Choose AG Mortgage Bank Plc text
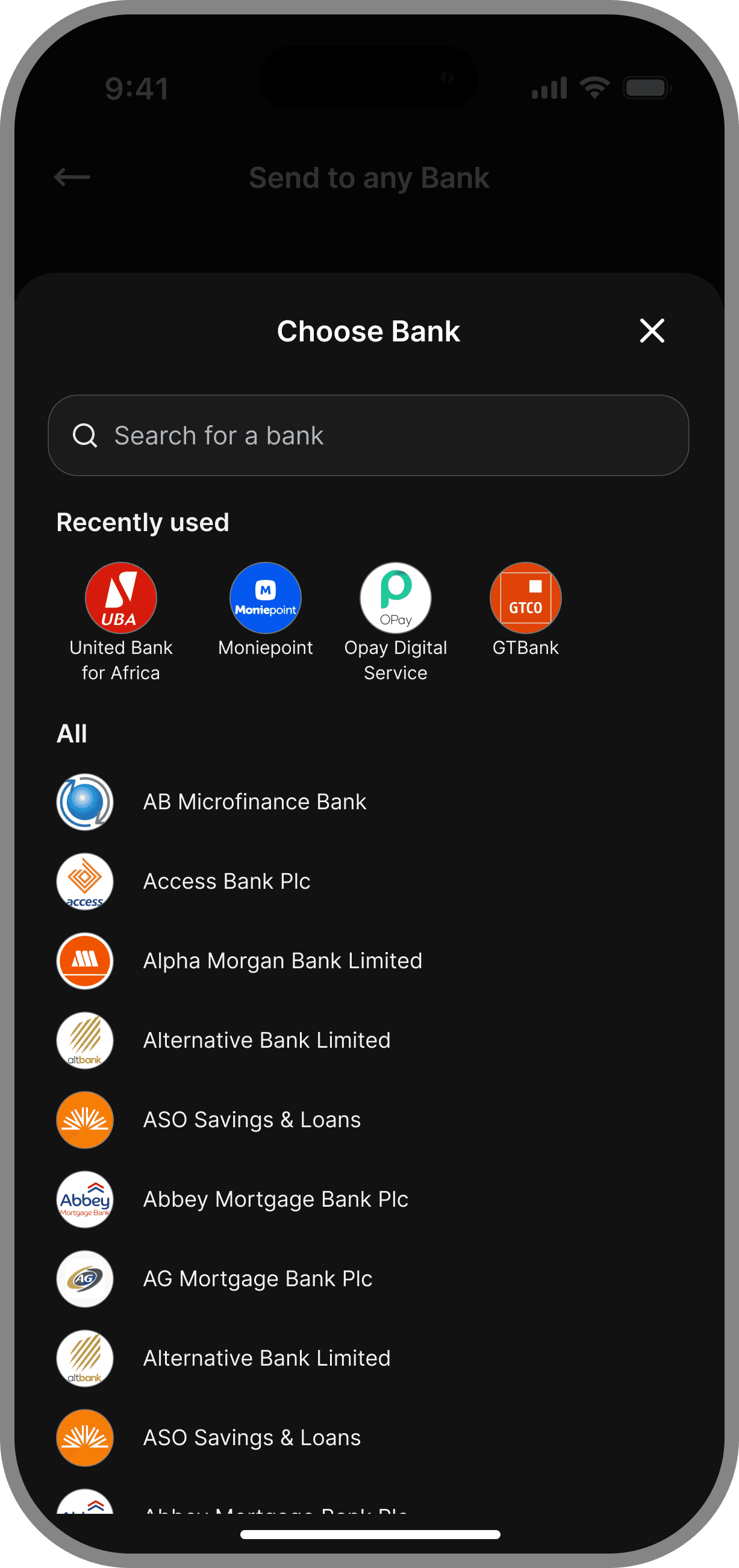This screenshot has width=739, height=1568. pyautogui.click(x=258, y=1278)
